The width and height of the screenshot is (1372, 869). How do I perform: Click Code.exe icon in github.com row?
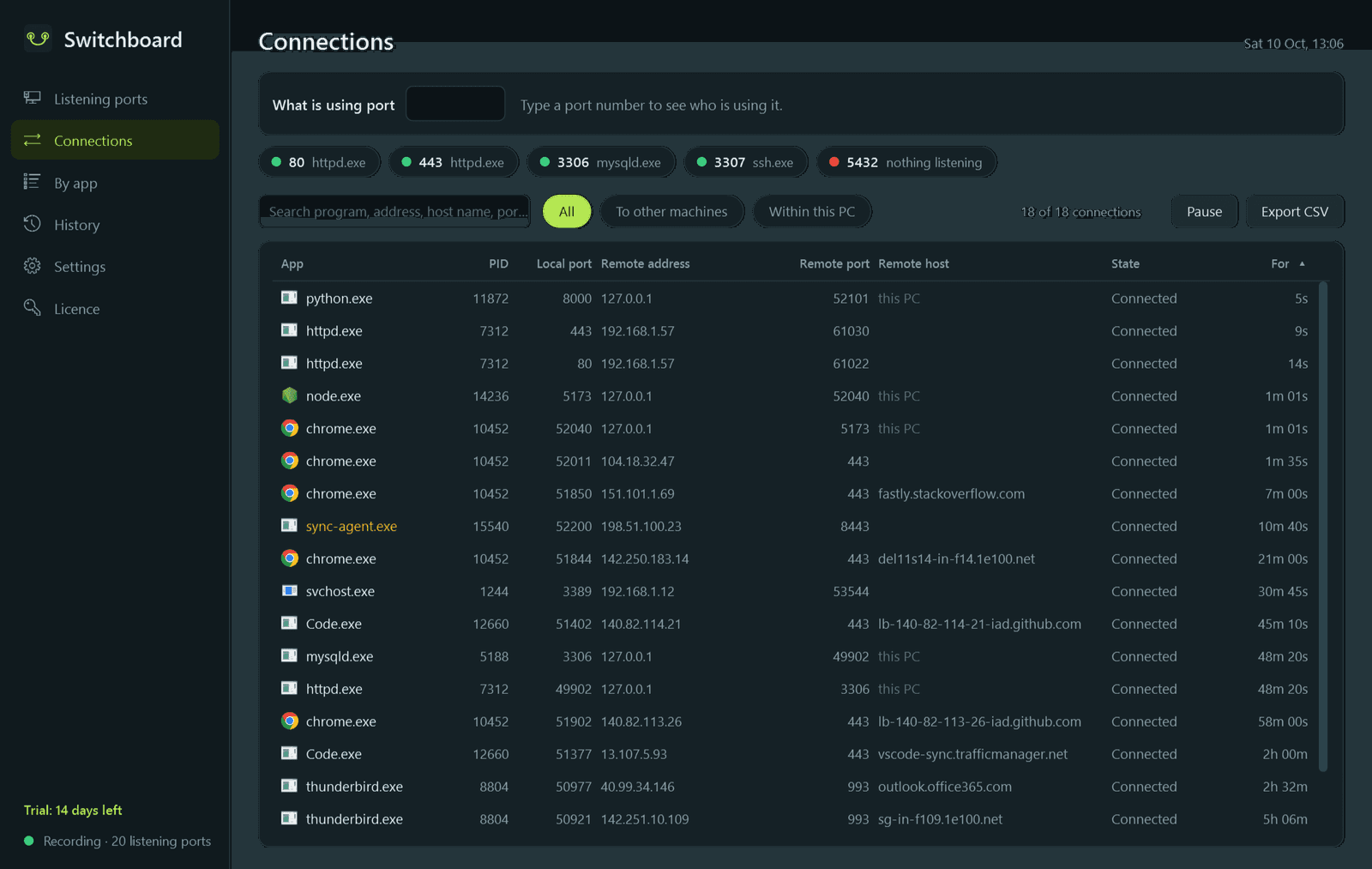click(x=289, y=623)
